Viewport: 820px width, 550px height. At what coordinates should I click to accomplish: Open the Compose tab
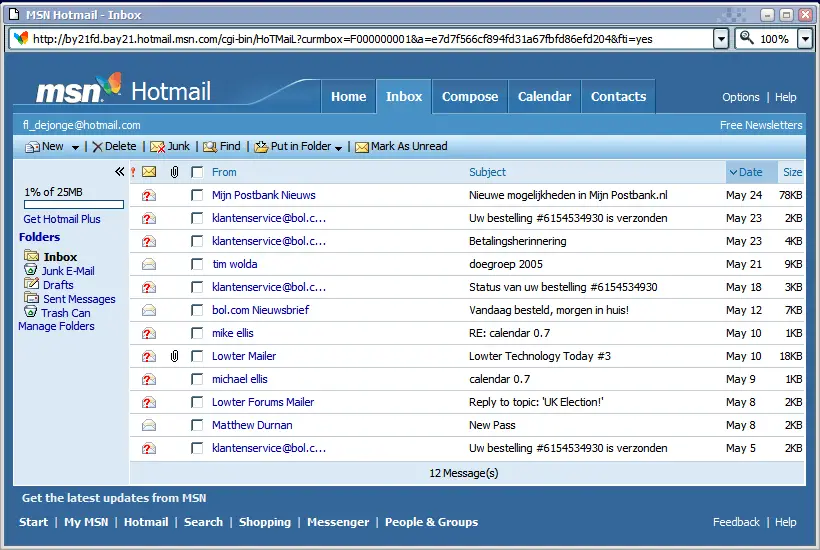470,97
